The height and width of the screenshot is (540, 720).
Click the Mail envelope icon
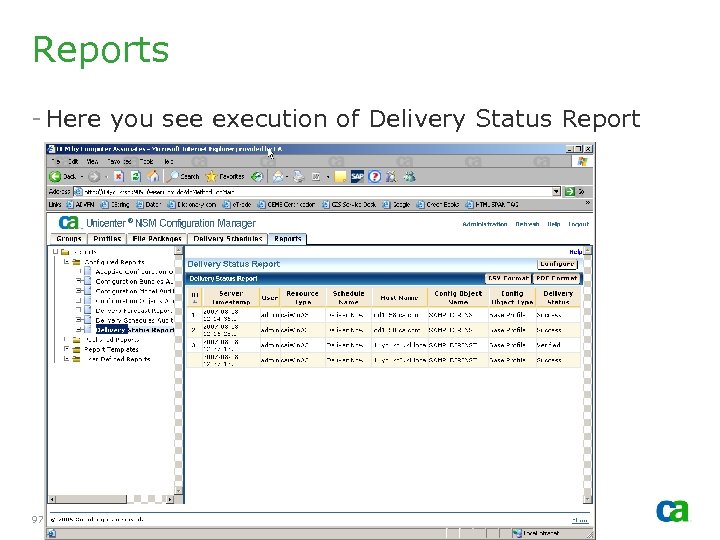(278, 176)
